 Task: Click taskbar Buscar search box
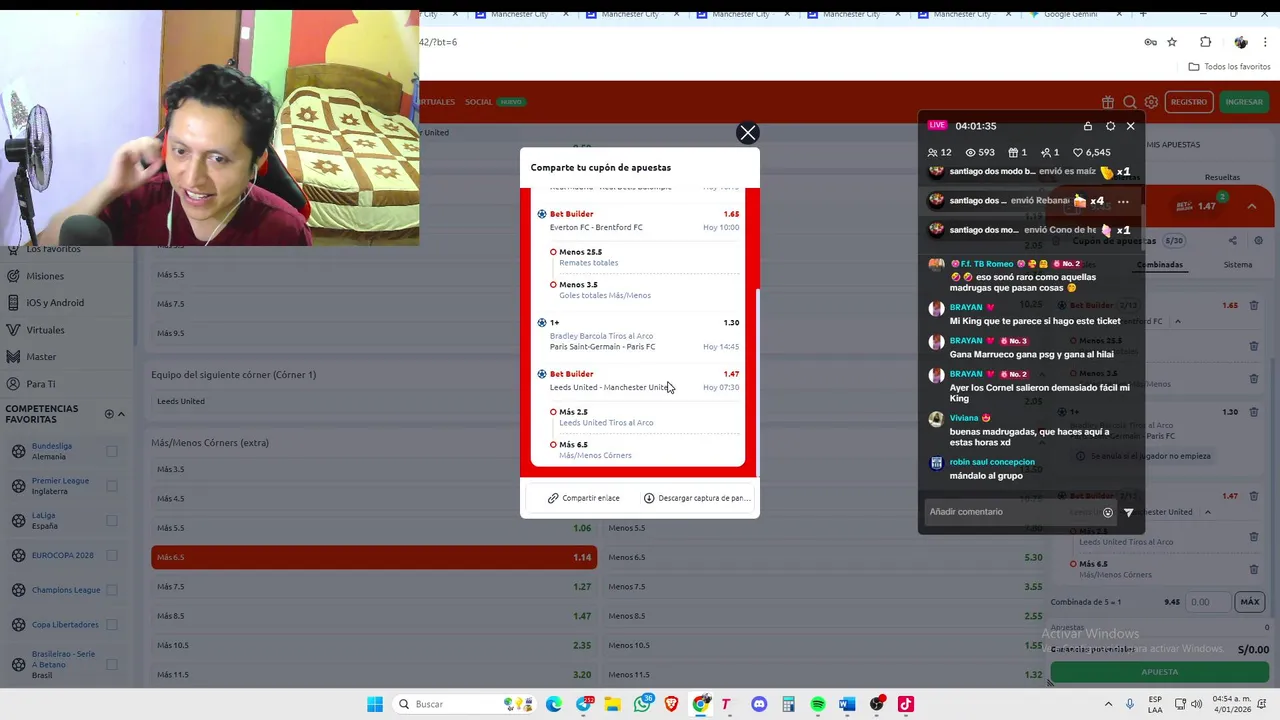(x=465, y=704)
